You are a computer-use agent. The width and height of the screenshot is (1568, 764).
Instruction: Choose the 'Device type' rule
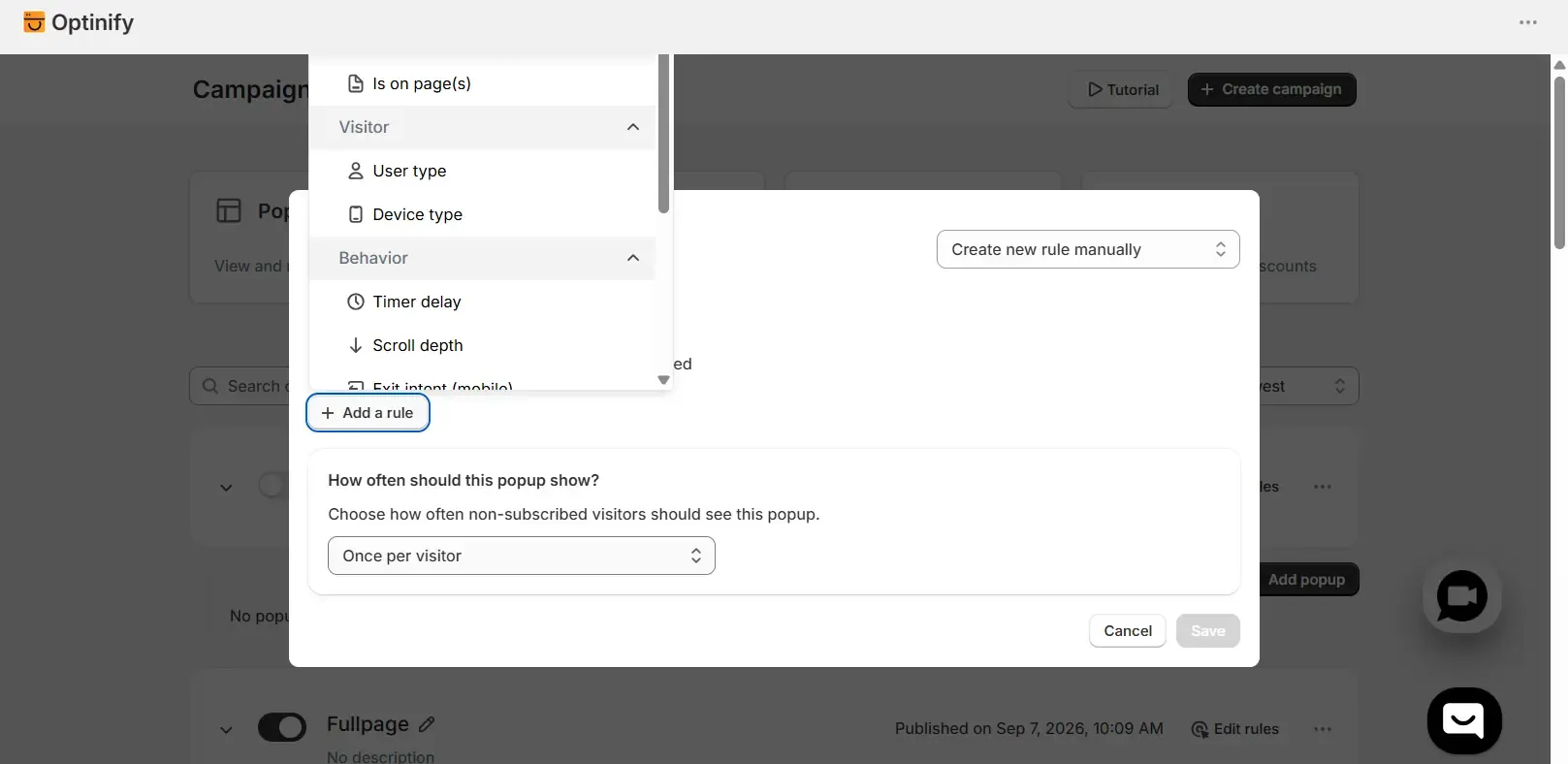tap(482, 214)
